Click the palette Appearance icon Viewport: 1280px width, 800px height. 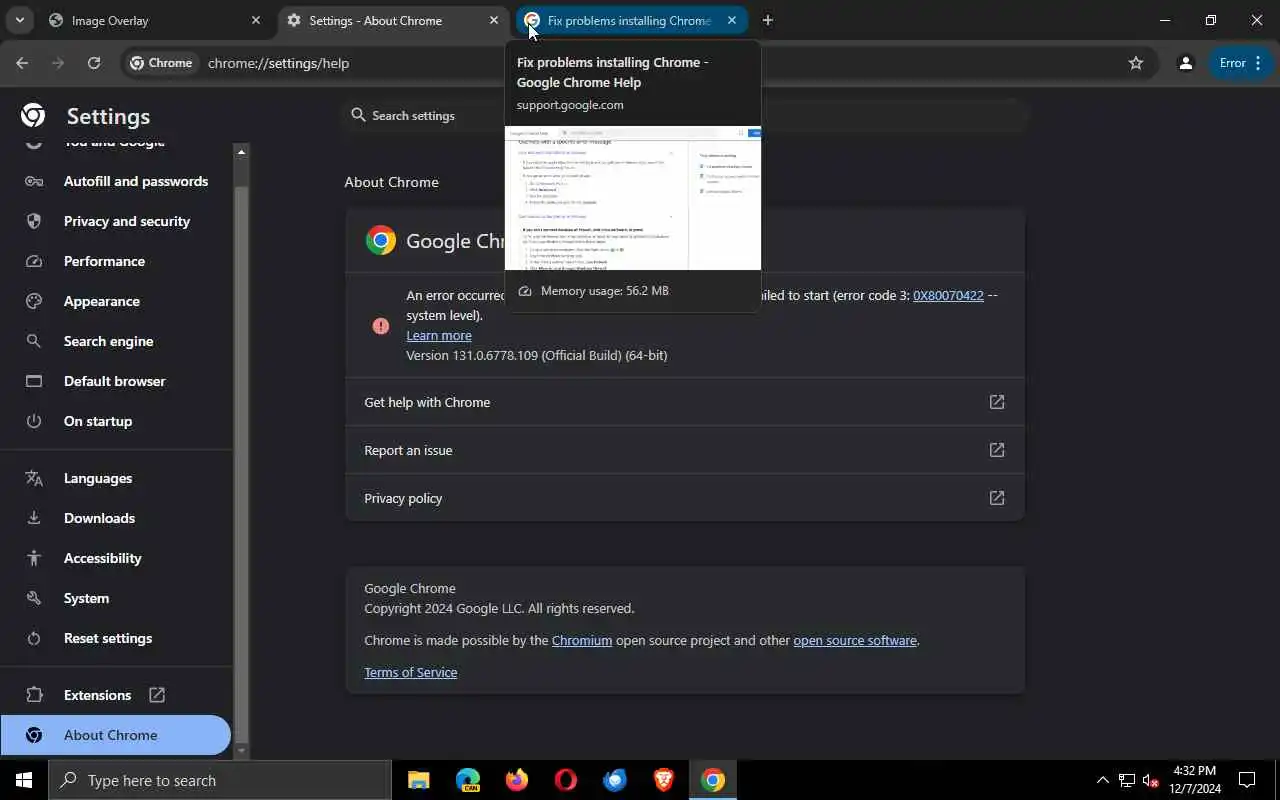(x=34, y=301)
